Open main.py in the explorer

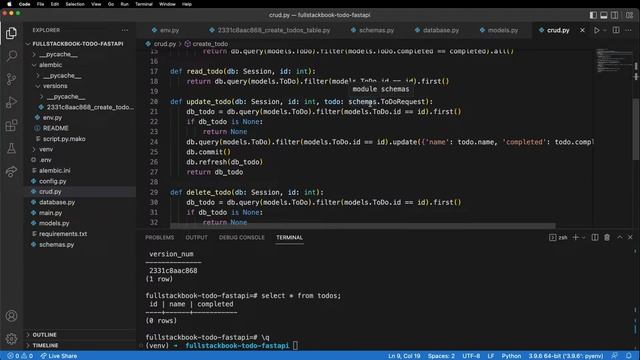(x=50, y=213)
